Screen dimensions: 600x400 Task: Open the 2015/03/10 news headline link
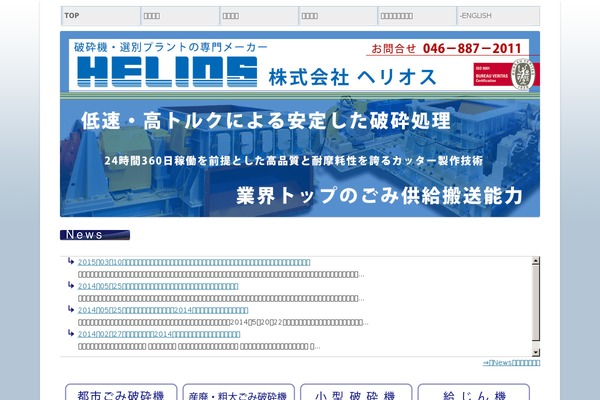[194, 262]
